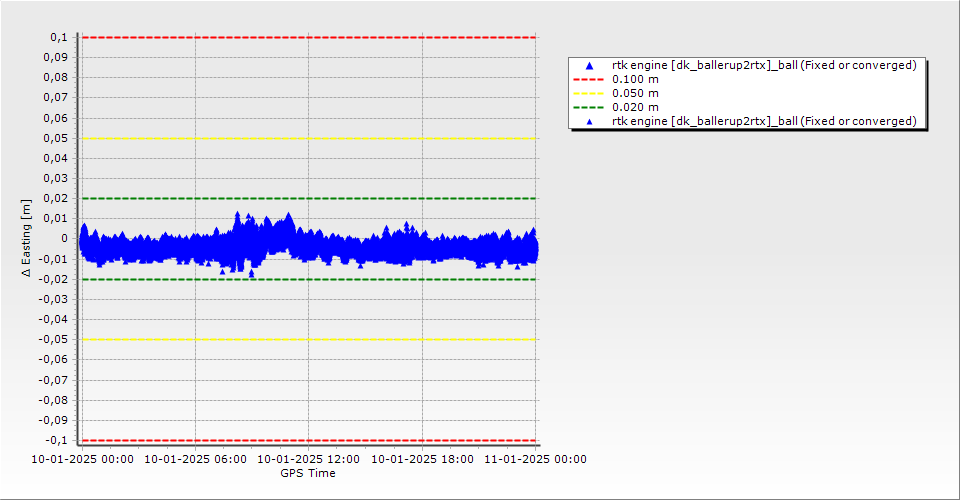960x500 pixels.
Task: Click the GPS Time axis title
Action: point(308,473)
